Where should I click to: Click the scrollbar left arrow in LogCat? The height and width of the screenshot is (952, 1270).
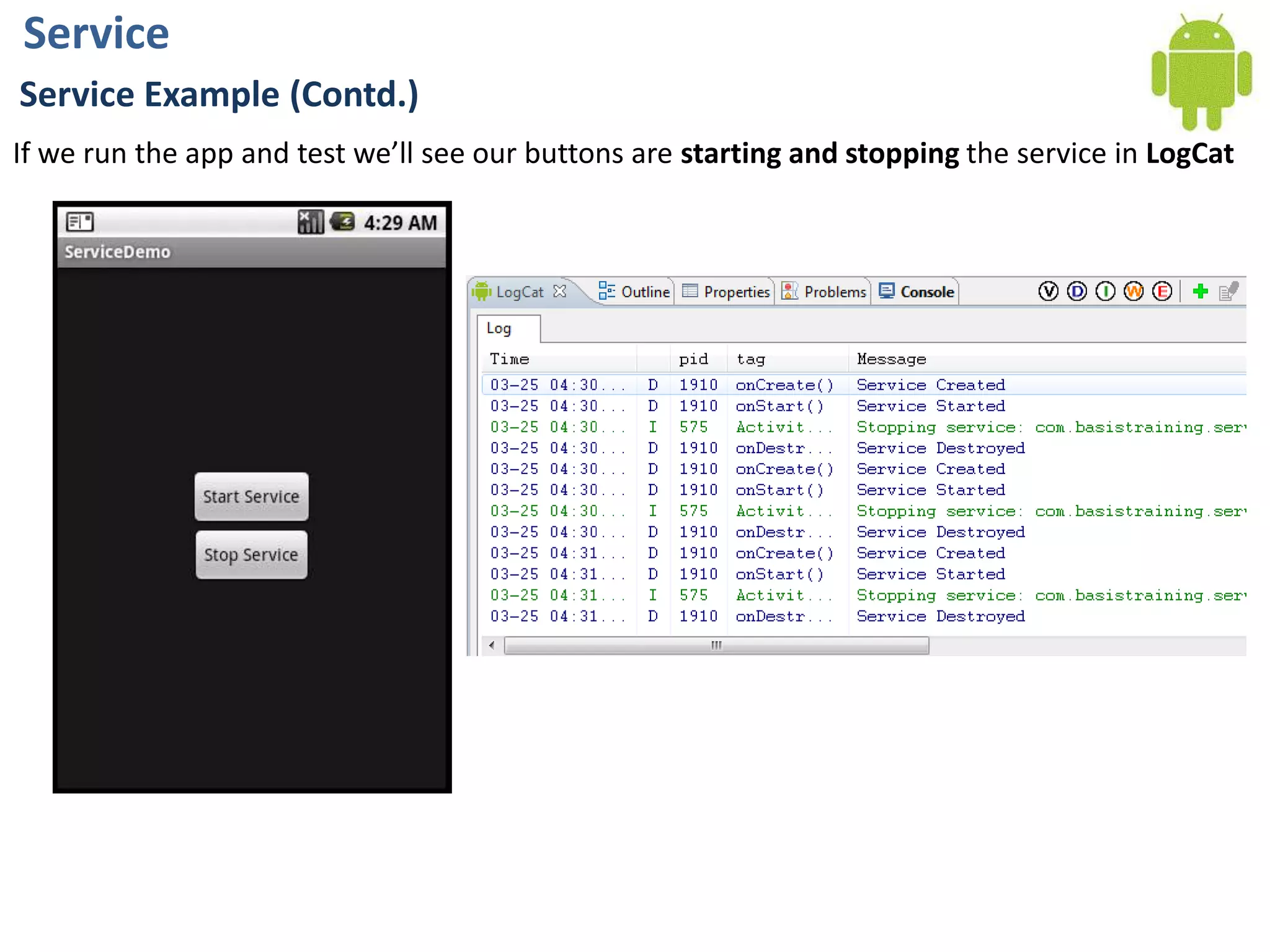point(492,646)
